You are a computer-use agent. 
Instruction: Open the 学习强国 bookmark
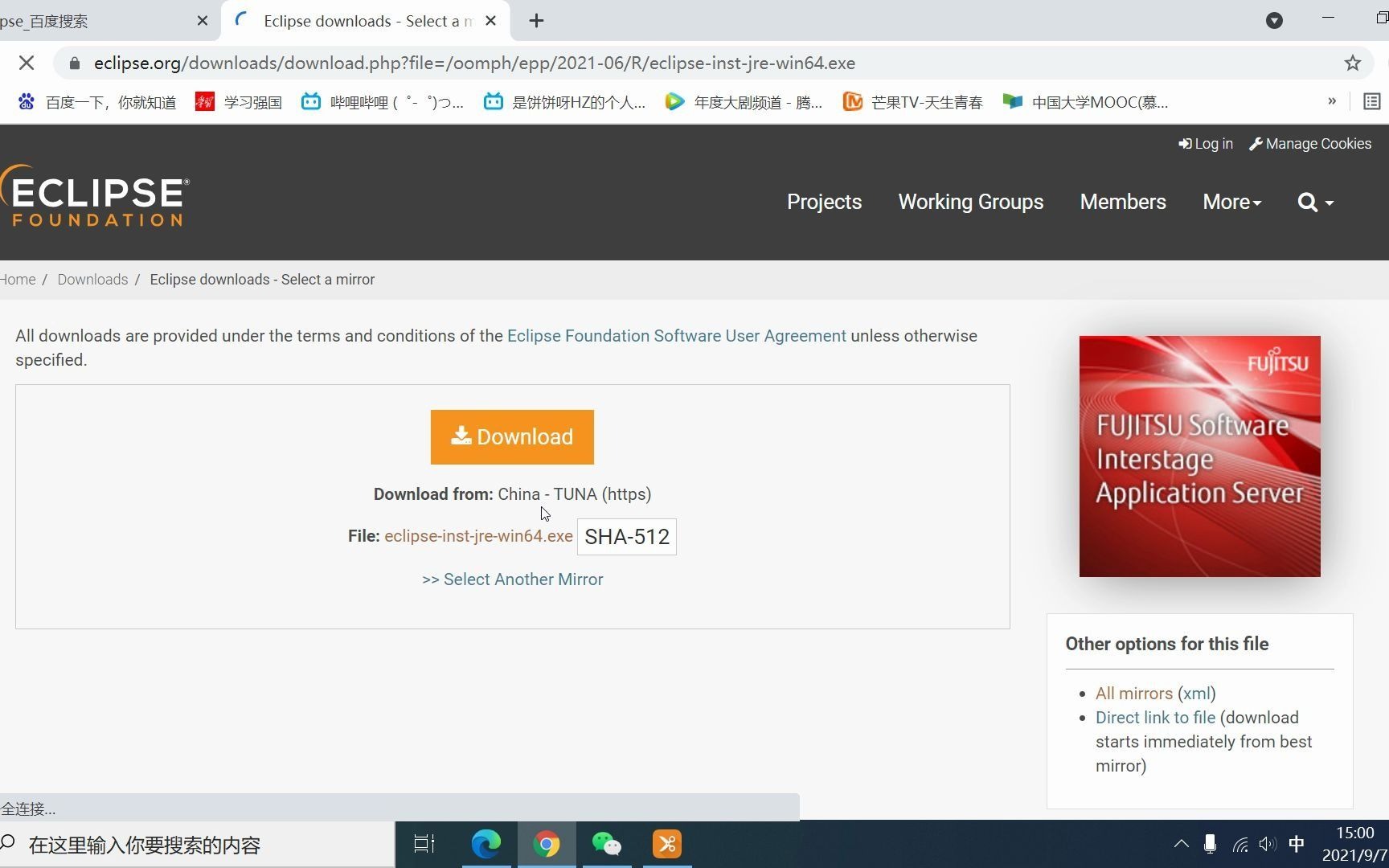tap(239, 102)
